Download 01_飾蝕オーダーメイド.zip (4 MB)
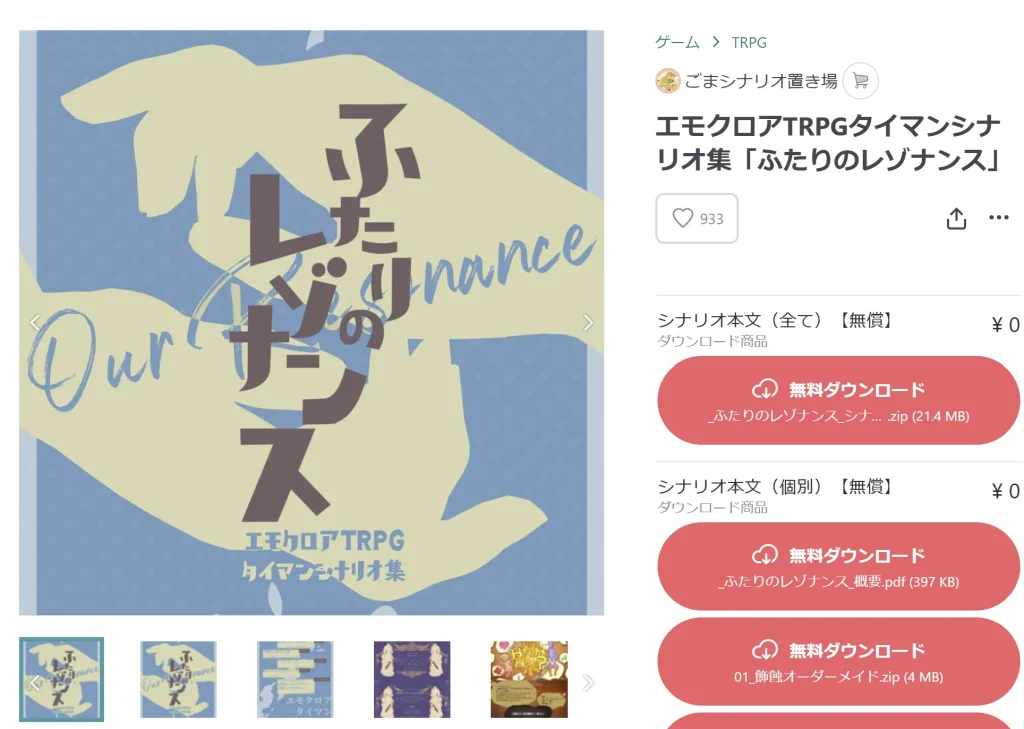Image resolution: width=1024 pixels, height=729 pixels. (x=839, y=662)
